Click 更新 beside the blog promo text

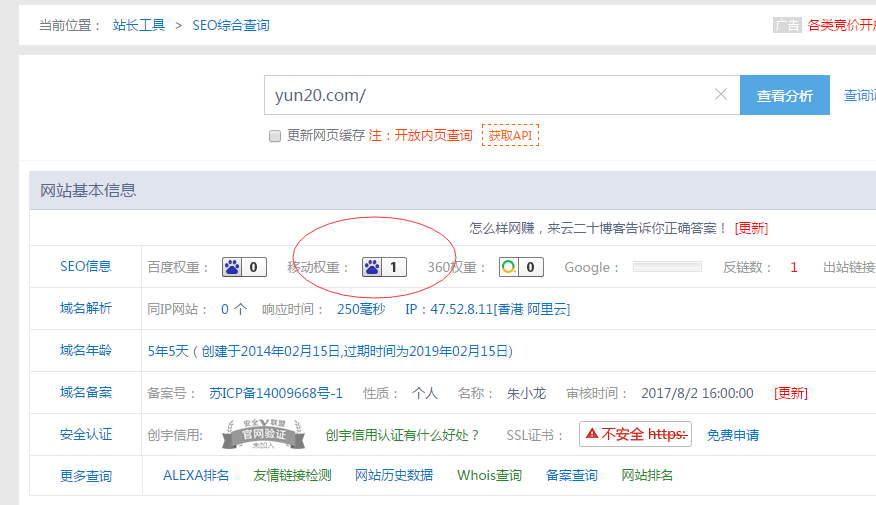pos(751,228)
